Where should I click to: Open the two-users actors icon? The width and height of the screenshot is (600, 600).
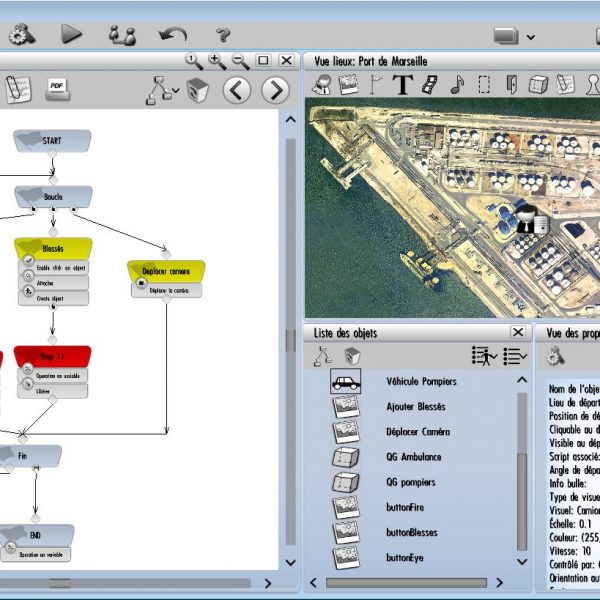click(122, 36)
